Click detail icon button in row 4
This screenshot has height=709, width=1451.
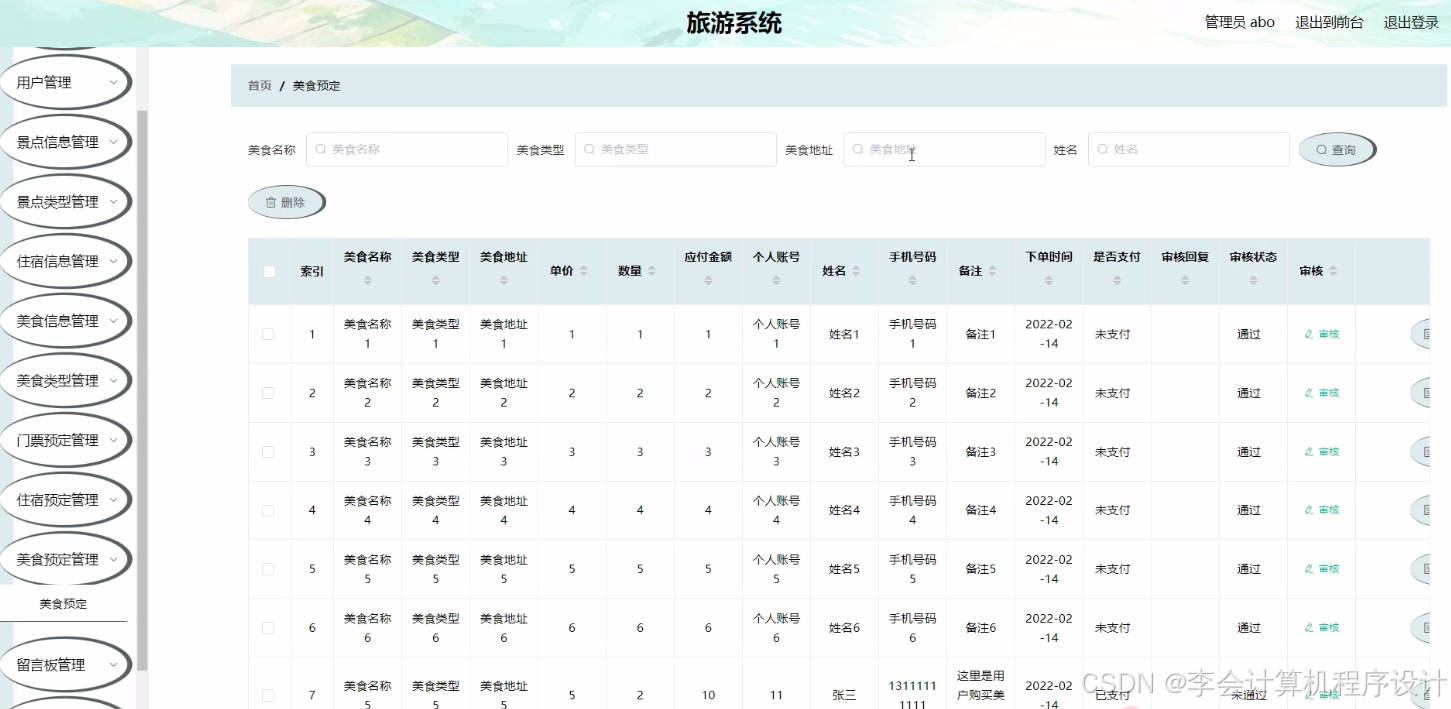tap(1422, 510)
